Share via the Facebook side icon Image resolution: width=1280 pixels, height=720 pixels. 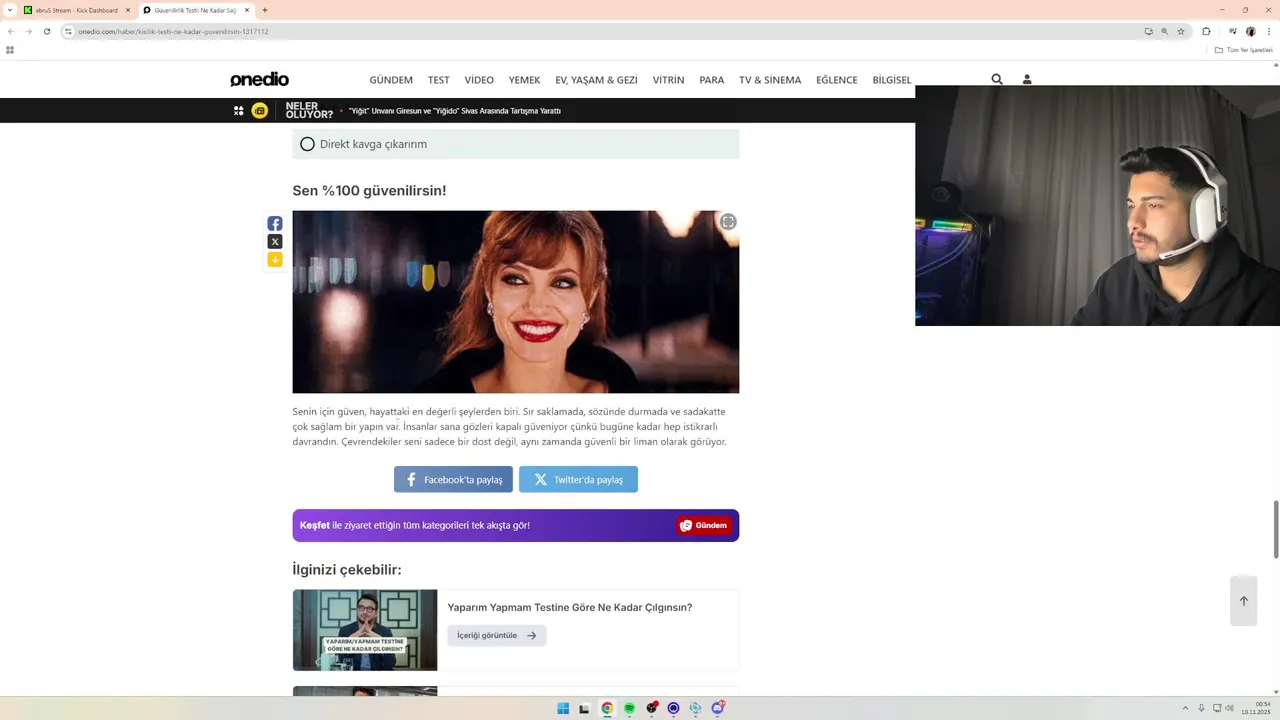pyautogui.click(x=275, y=224)
